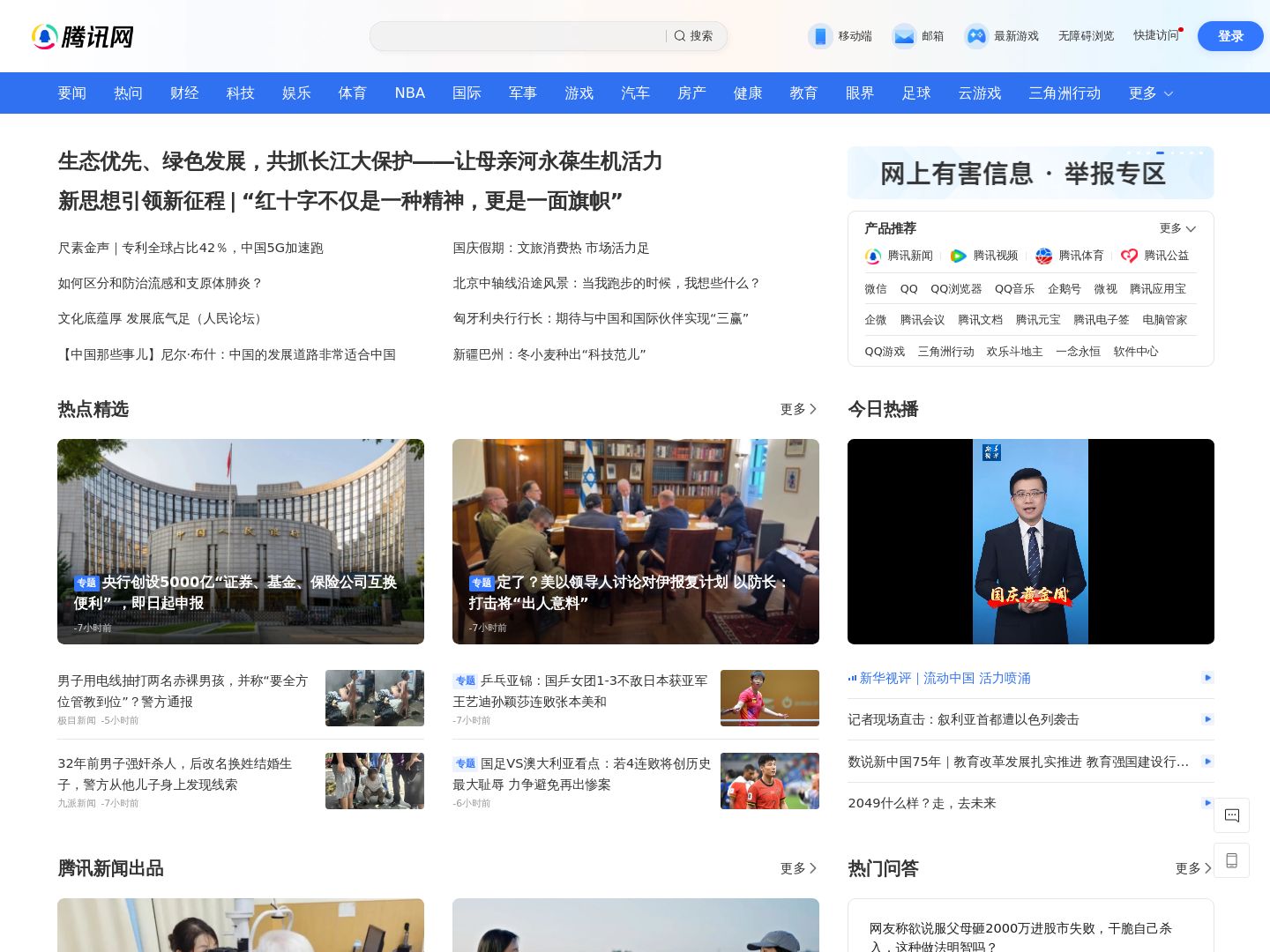Select the active carousel dot on banner
The width and height of the screenshot is (1270, 952).
click(x=1161, y=152)
